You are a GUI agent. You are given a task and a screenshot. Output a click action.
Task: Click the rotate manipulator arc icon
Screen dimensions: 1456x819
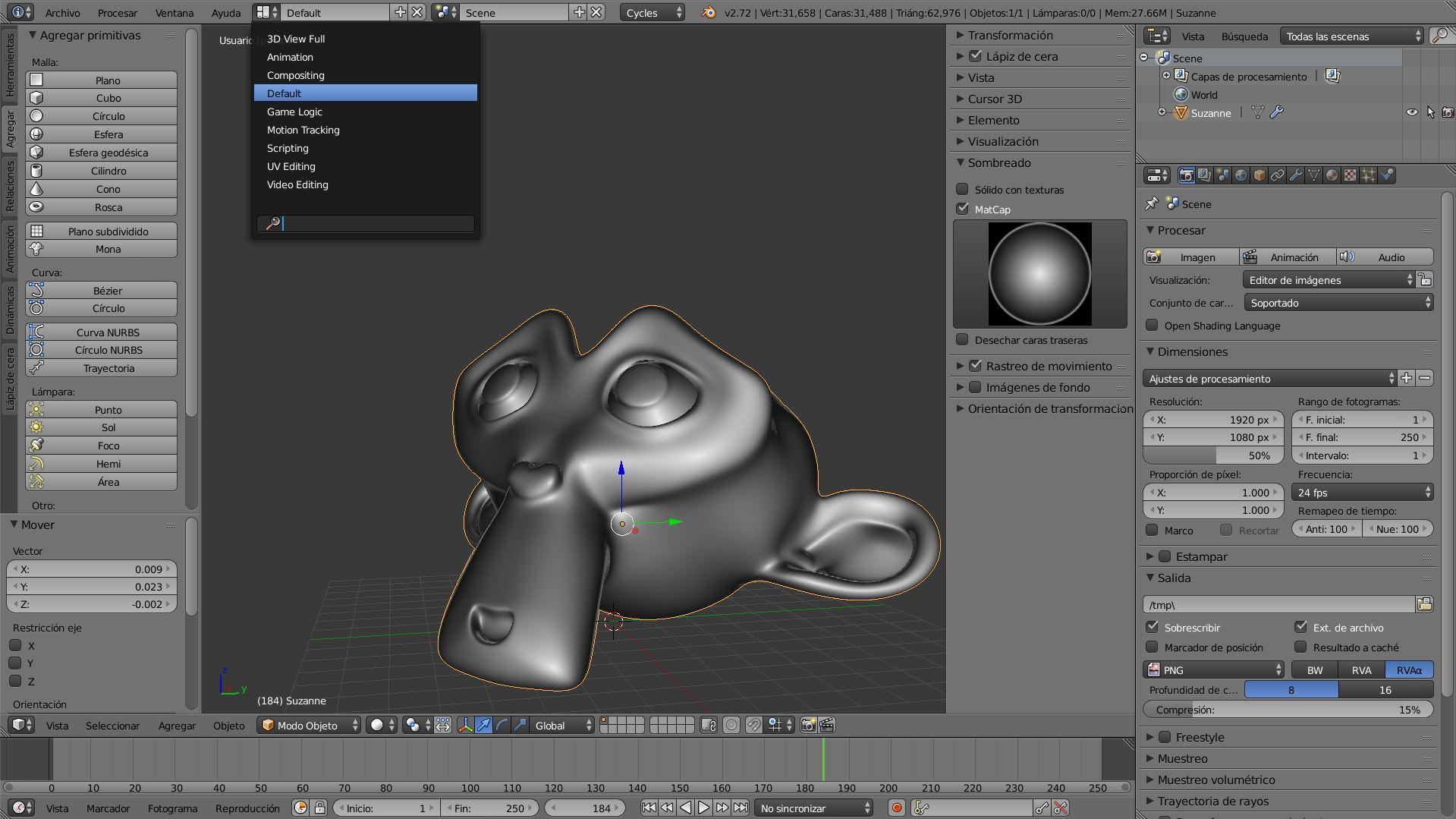502,725
